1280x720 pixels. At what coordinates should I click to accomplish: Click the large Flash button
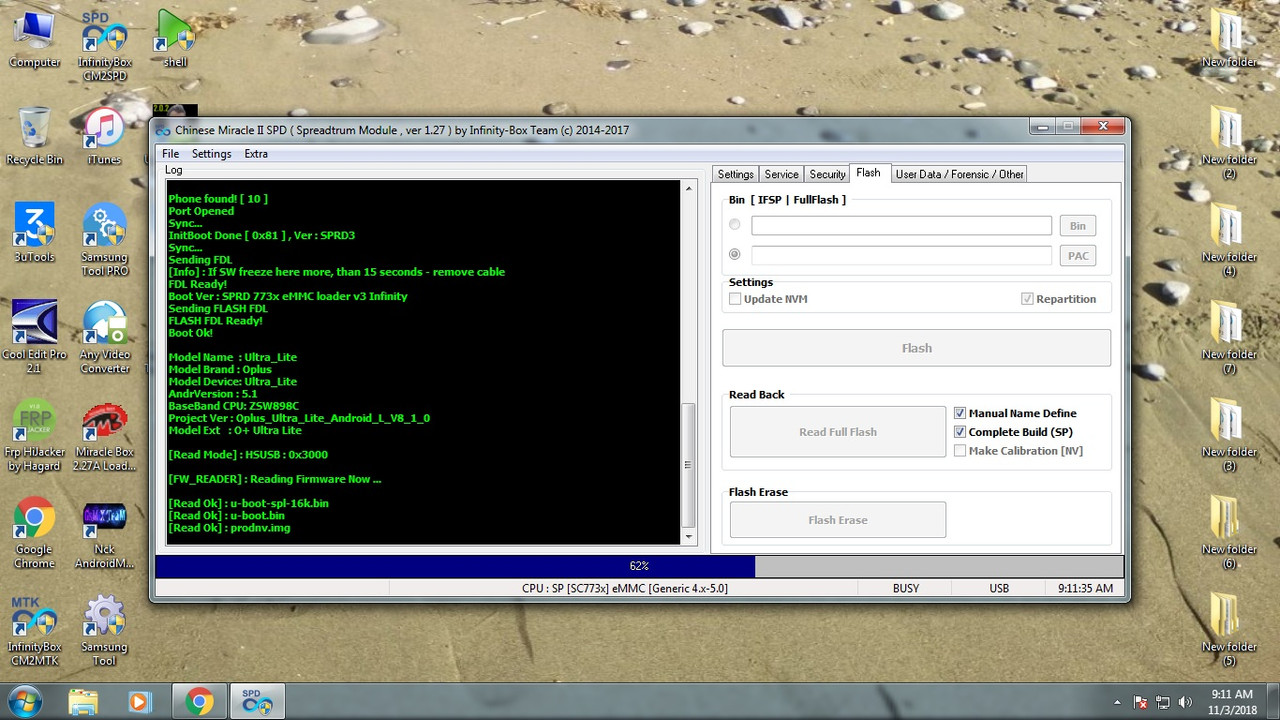(x=917, y=348)
